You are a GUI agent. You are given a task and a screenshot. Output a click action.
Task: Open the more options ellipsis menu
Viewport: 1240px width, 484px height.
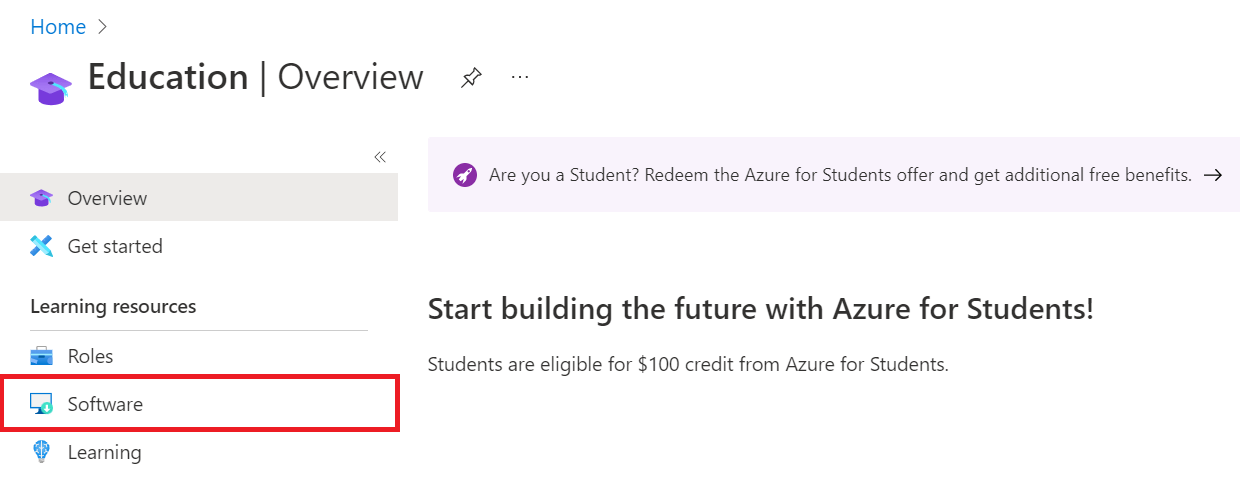(520, 77)
